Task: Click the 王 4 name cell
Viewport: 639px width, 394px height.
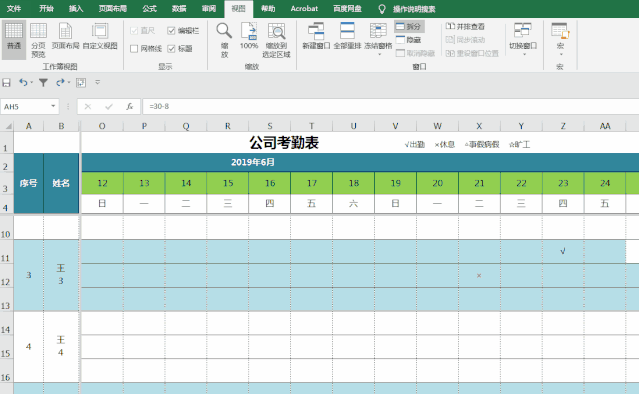Action: (61, 346)
